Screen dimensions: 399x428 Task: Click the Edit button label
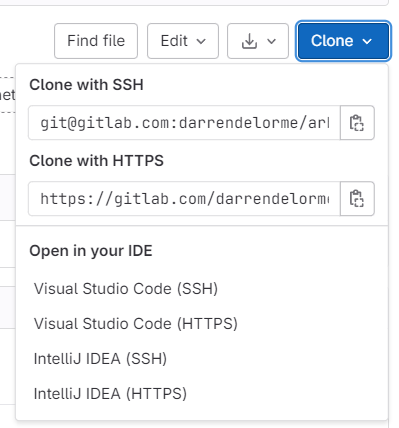[x=174, y=41]
